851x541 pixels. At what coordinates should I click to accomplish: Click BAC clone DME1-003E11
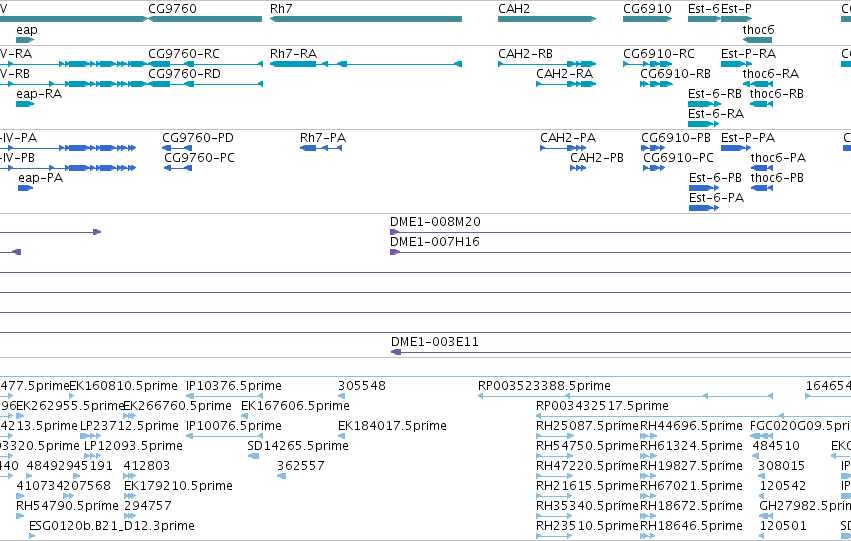pyautogui.click(x=621, y=352)
